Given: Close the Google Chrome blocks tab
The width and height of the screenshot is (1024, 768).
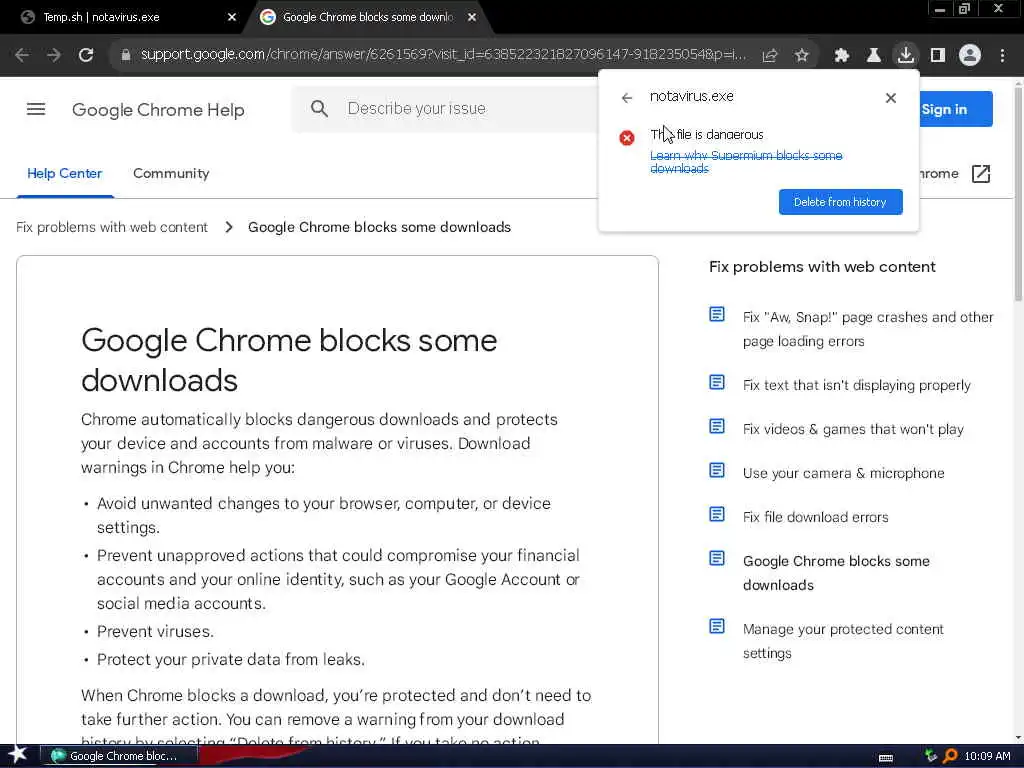Looking at the screenshot, I should point(472,18).
